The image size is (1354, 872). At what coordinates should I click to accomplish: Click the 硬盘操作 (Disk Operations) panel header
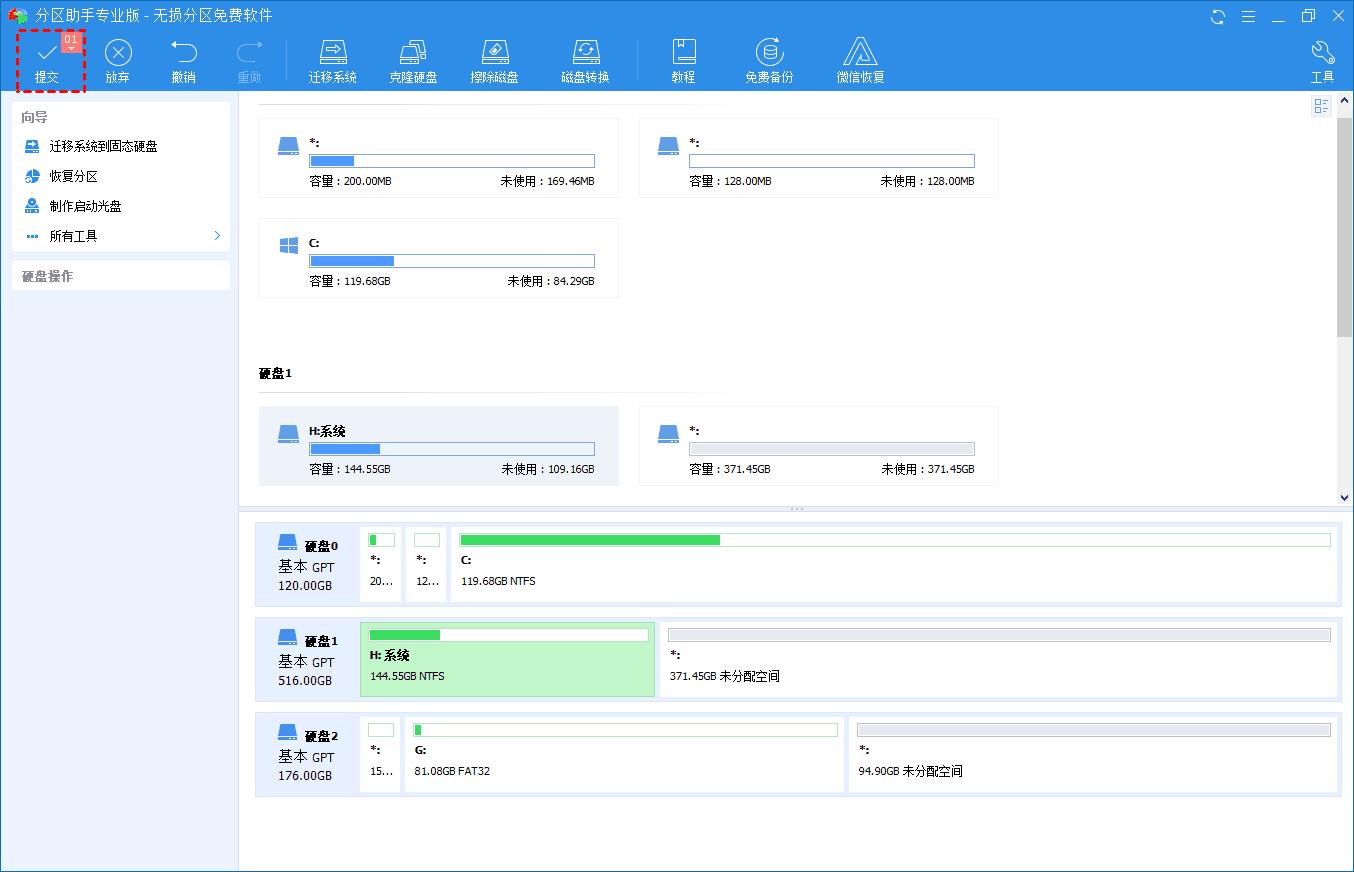point(120,276)
